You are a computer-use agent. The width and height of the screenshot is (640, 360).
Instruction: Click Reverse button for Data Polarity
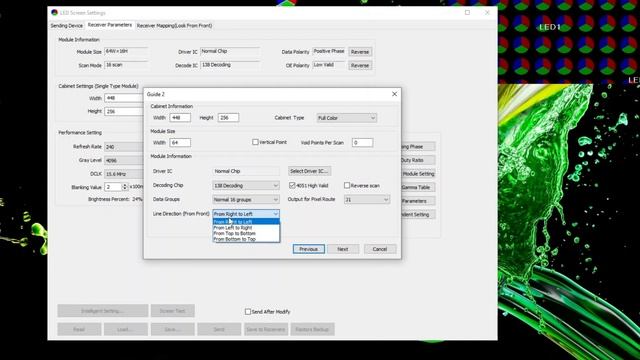[360, 52]
